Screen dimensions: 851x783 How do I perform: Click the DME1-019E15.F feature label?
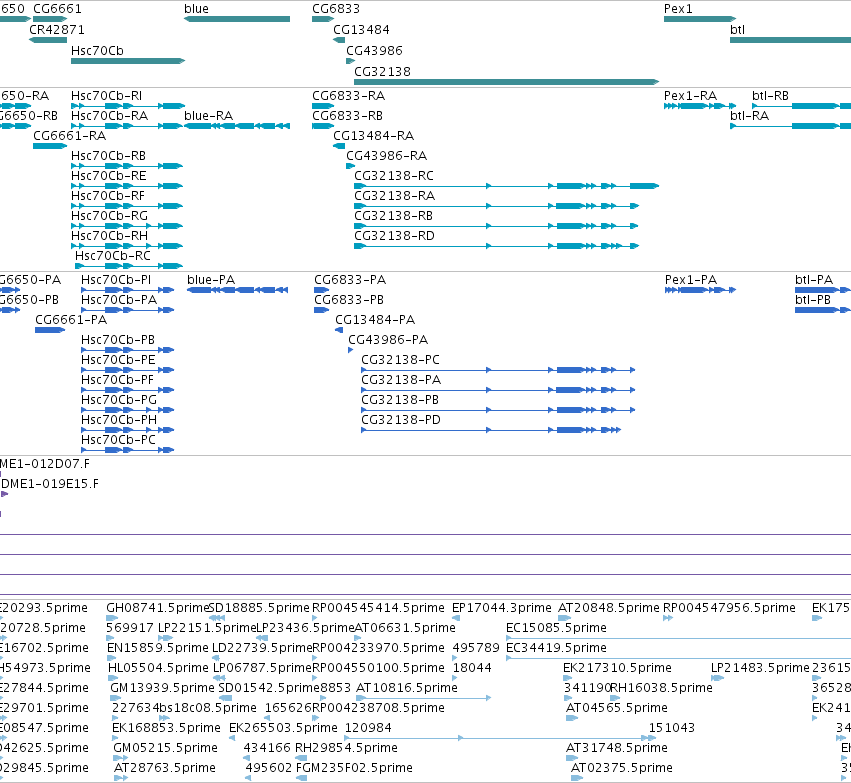50,483
